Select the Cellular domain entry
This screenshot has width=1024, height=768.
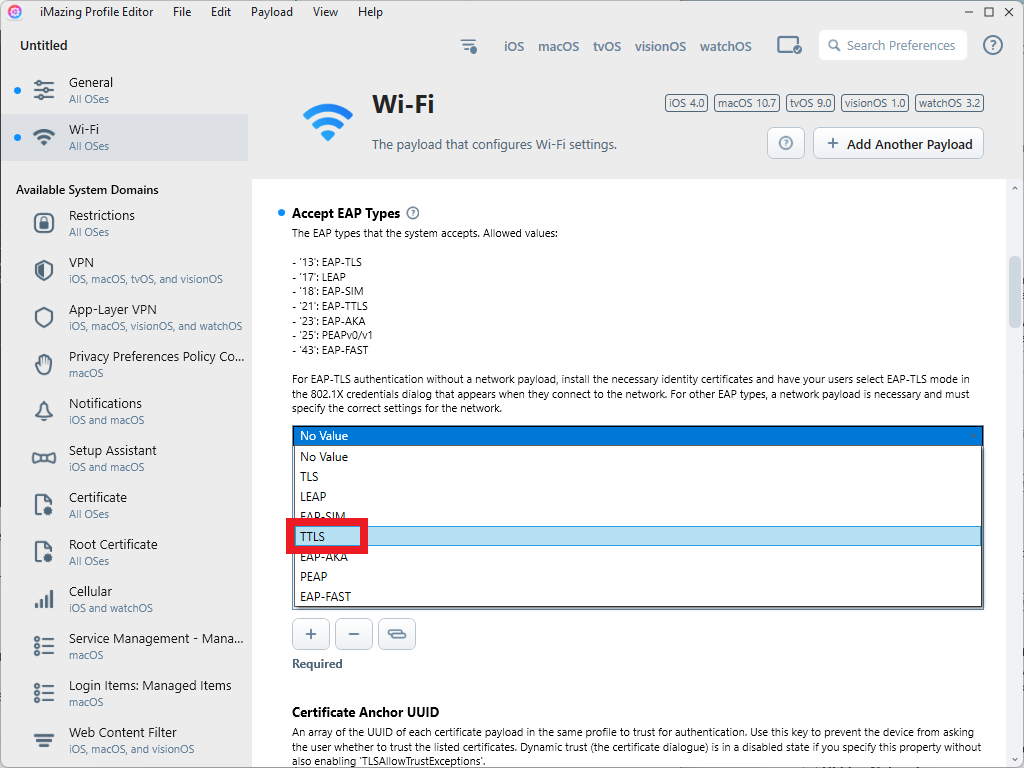tap(125, 600)
